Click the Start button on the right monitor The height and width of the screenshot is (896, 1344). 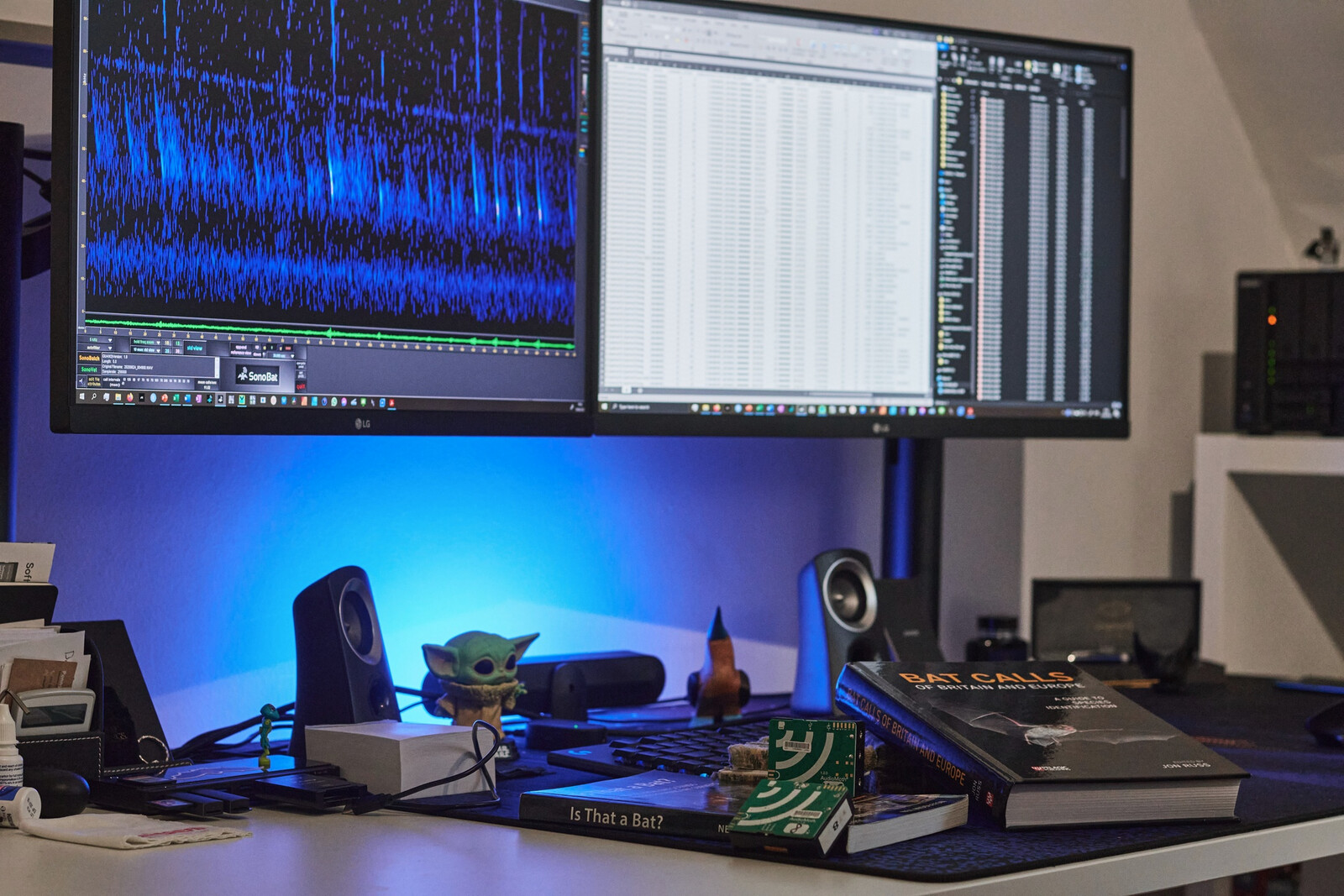(x=604, y=406)
